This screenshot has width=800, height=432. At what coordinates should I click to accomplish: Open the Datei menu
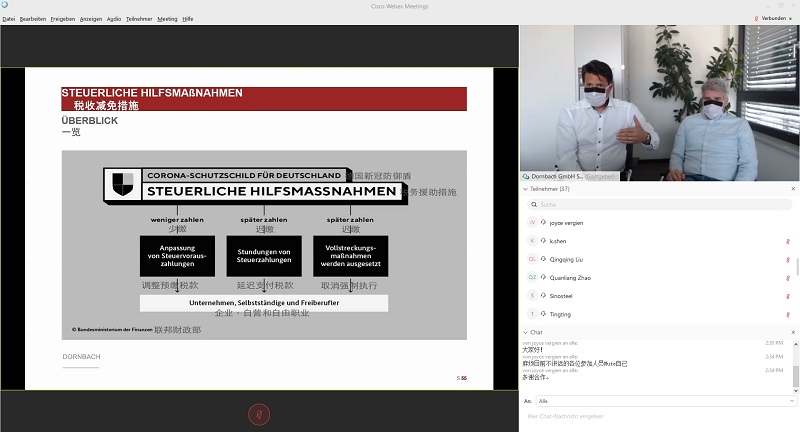pyautogui.click(x=9, y=18)
